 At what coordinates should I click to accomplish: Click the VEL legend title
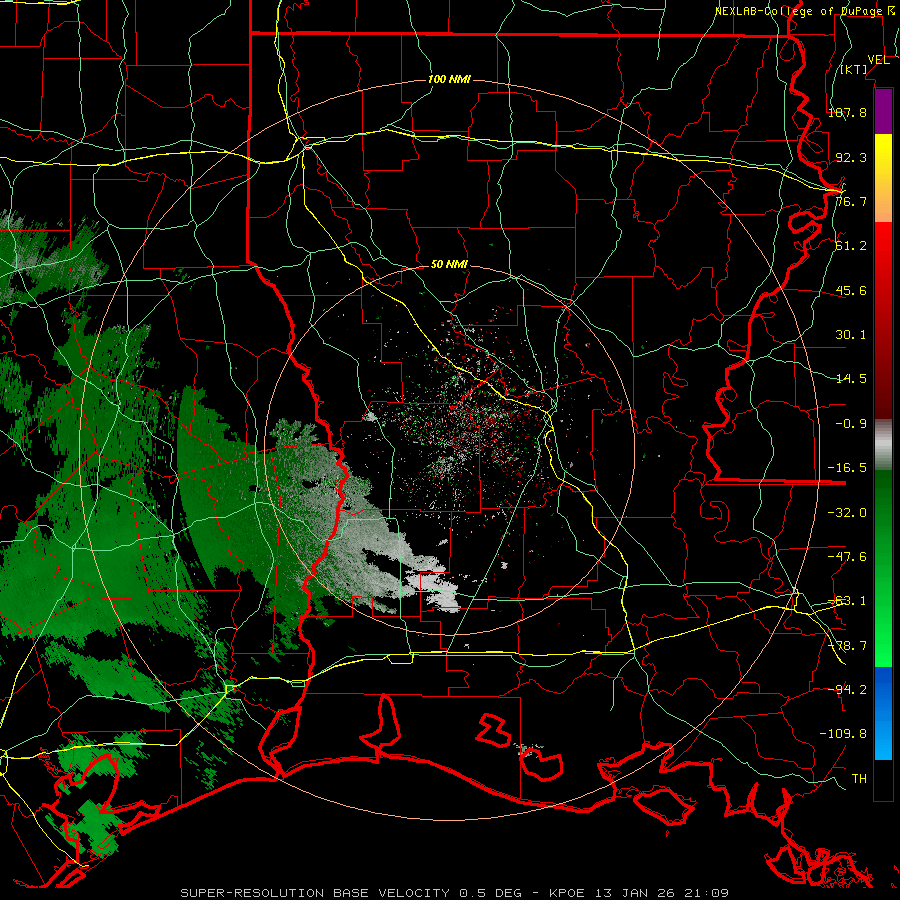click(878, 60)
